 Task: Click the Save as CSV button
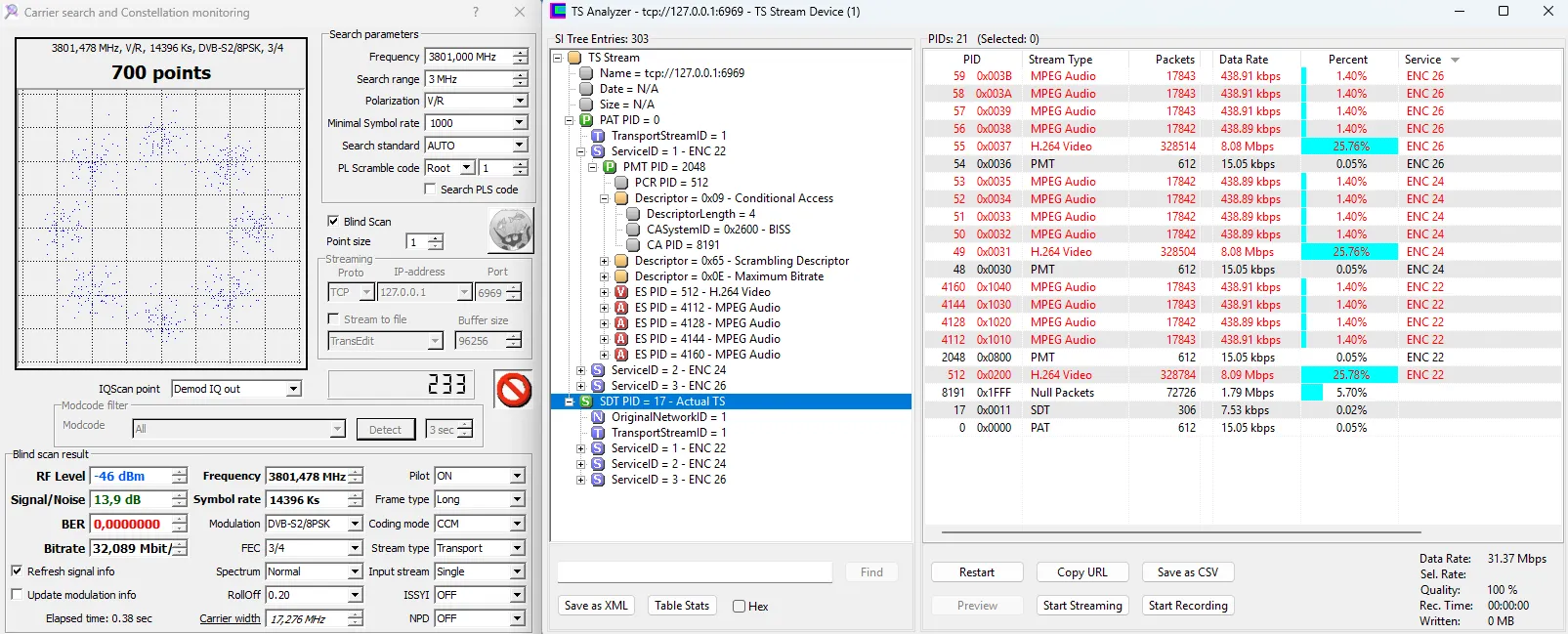coord(1187,572)
